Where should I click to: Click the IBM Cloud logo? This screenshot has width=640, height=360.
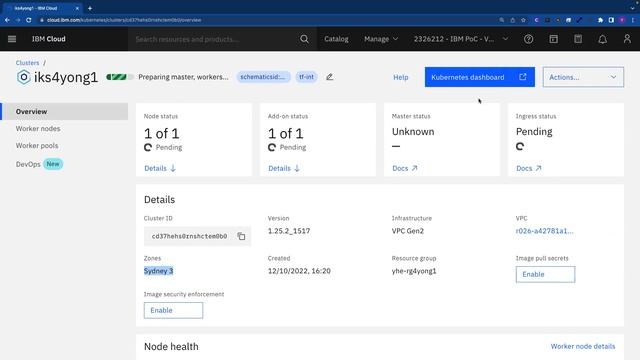49,39
